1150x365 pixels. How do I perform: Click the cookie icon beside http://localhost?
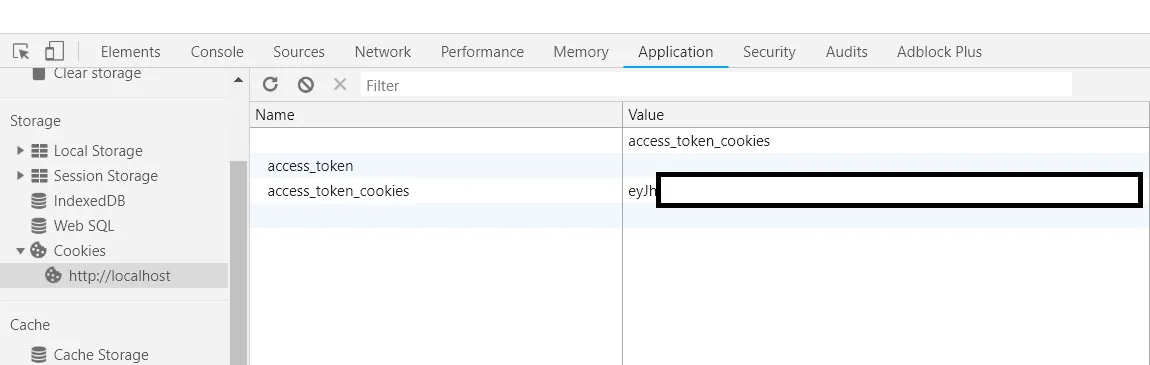[x=54, y=276]
